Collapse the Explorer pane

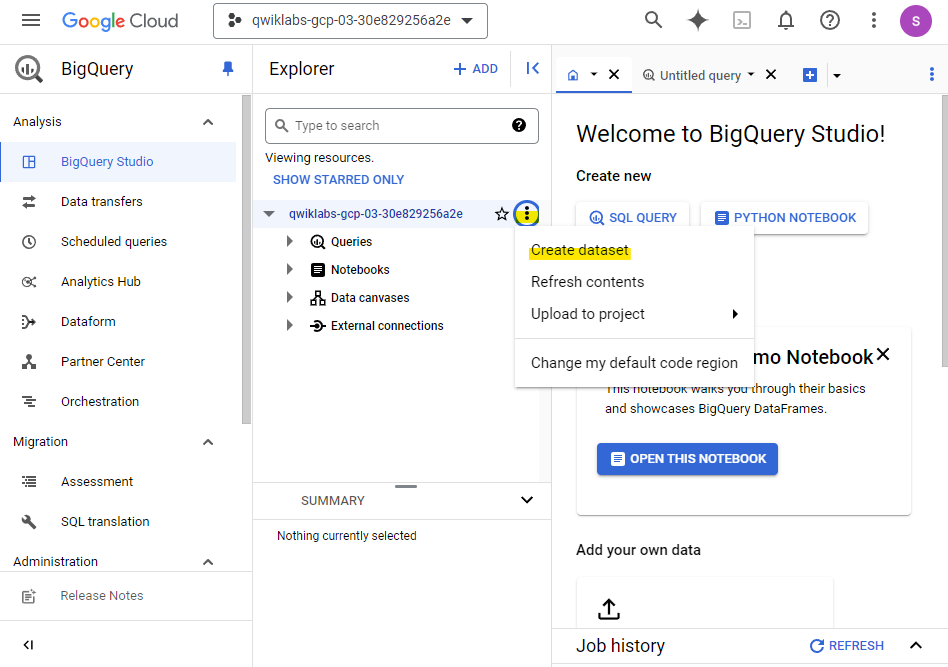coord(532,68)
